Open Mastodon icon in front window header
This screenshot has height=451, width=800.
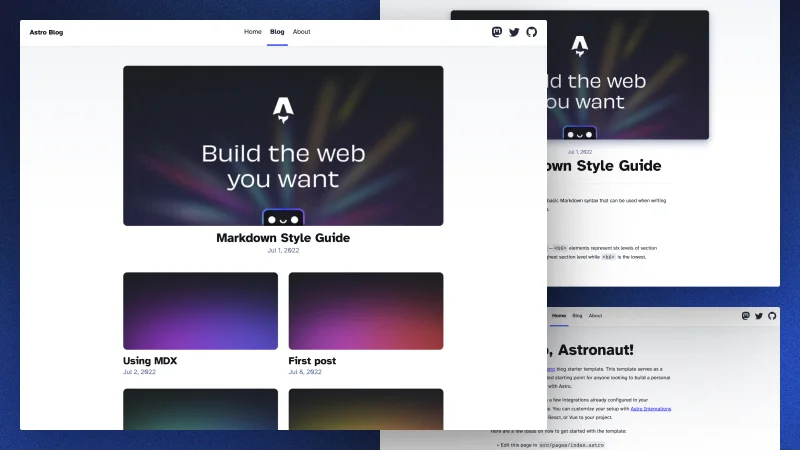click(x=497, y=32)
